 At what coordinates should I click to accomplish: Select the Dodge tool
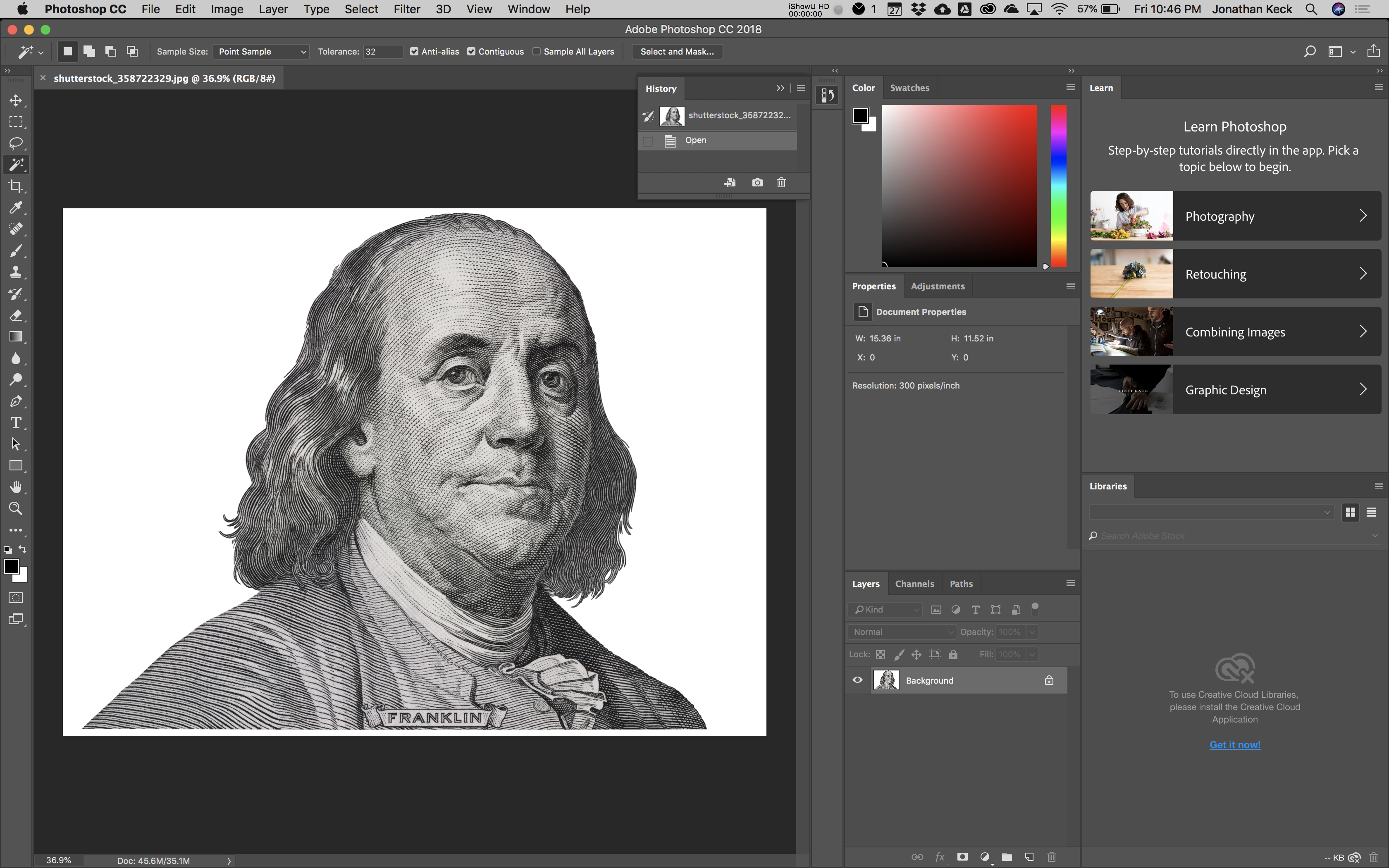point(15,379)
